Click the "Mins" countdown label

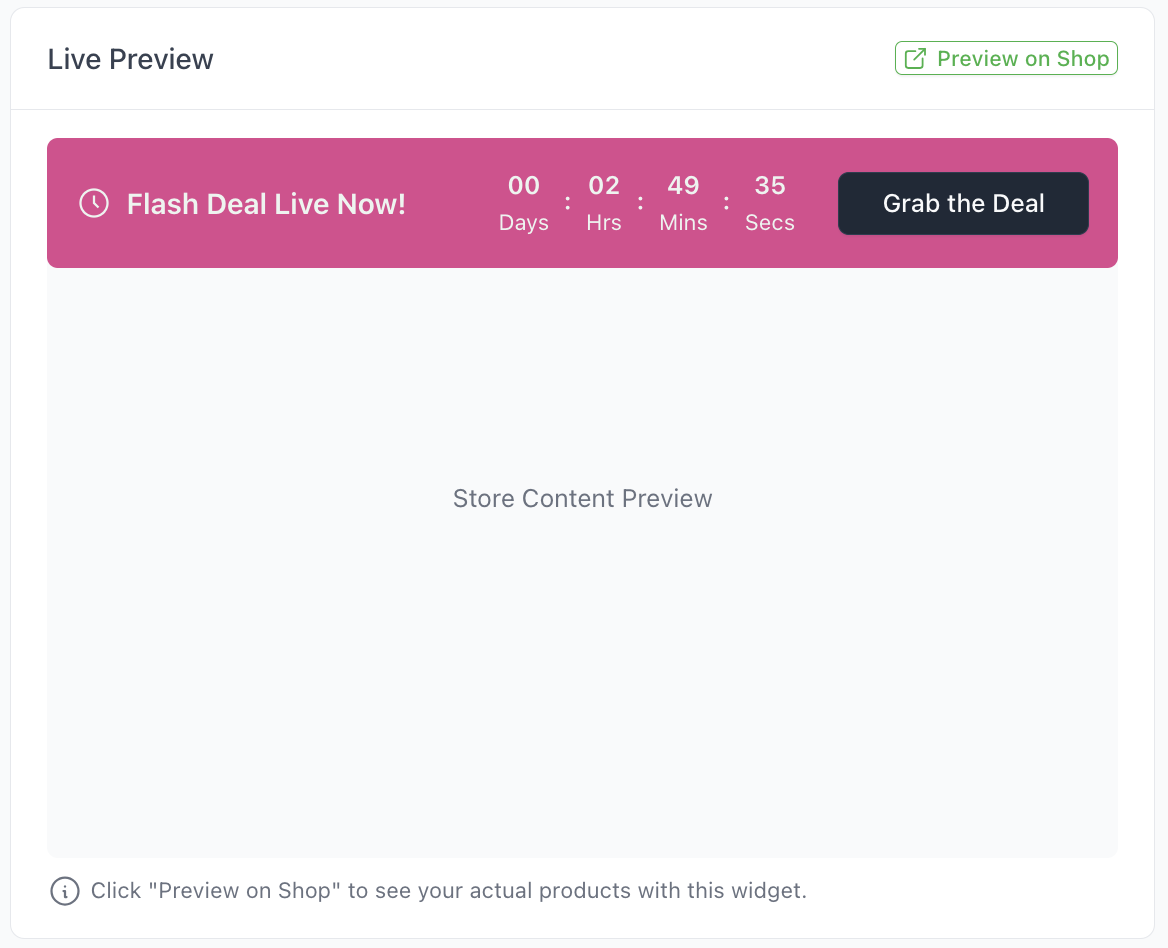[683, 223]
